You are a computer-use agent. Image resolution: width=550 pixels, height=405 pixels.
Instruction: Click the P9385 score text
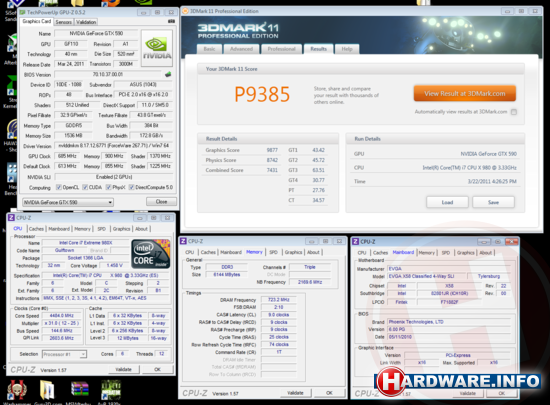[x=262, y=94]
